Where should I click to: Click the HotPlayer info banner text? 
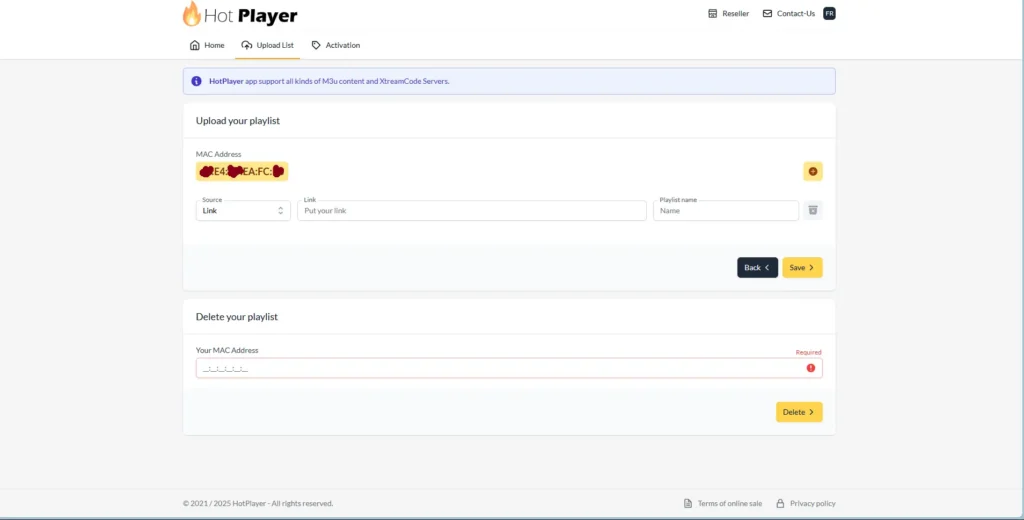point(329,82)
